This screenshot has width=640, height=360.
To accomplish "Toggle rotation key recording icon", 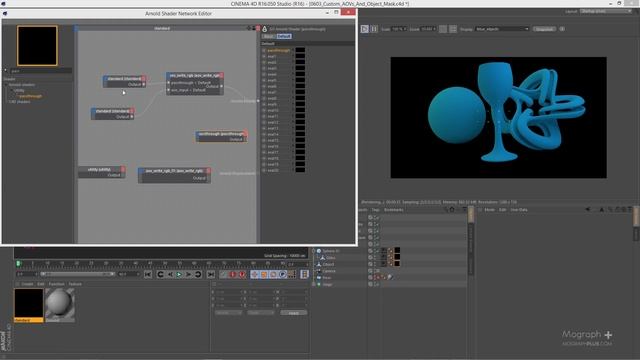I will [x=273, y=274].
